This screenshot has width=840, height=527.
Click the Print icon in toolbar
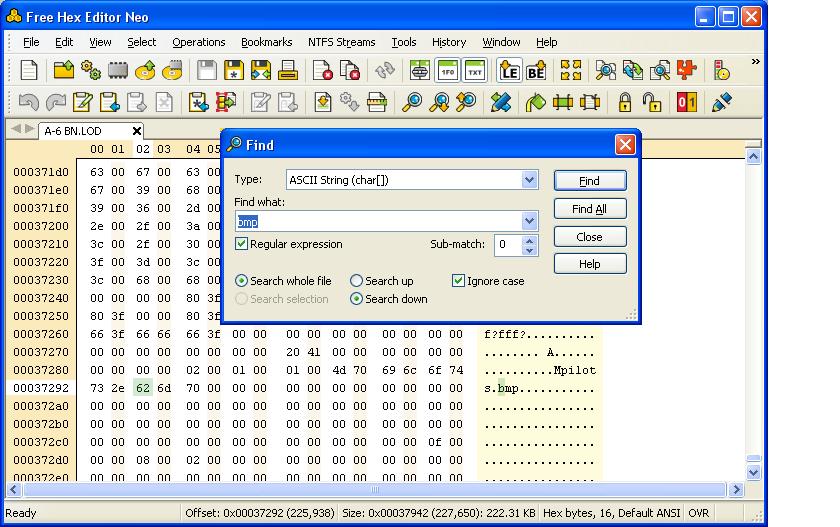[288, 70]
